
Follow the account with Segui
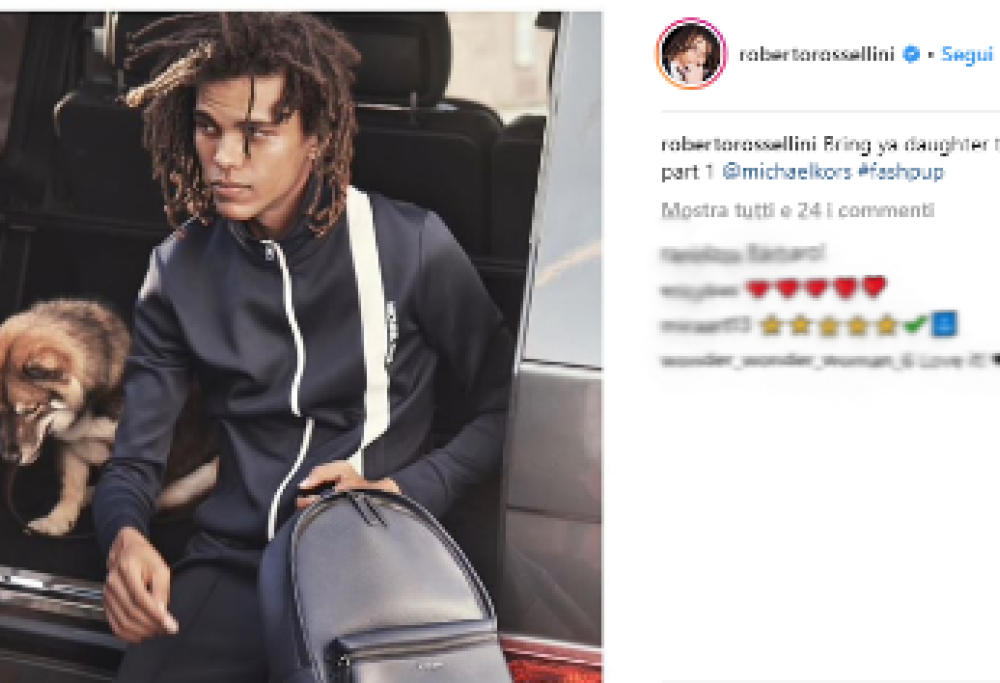coord(967,54)
